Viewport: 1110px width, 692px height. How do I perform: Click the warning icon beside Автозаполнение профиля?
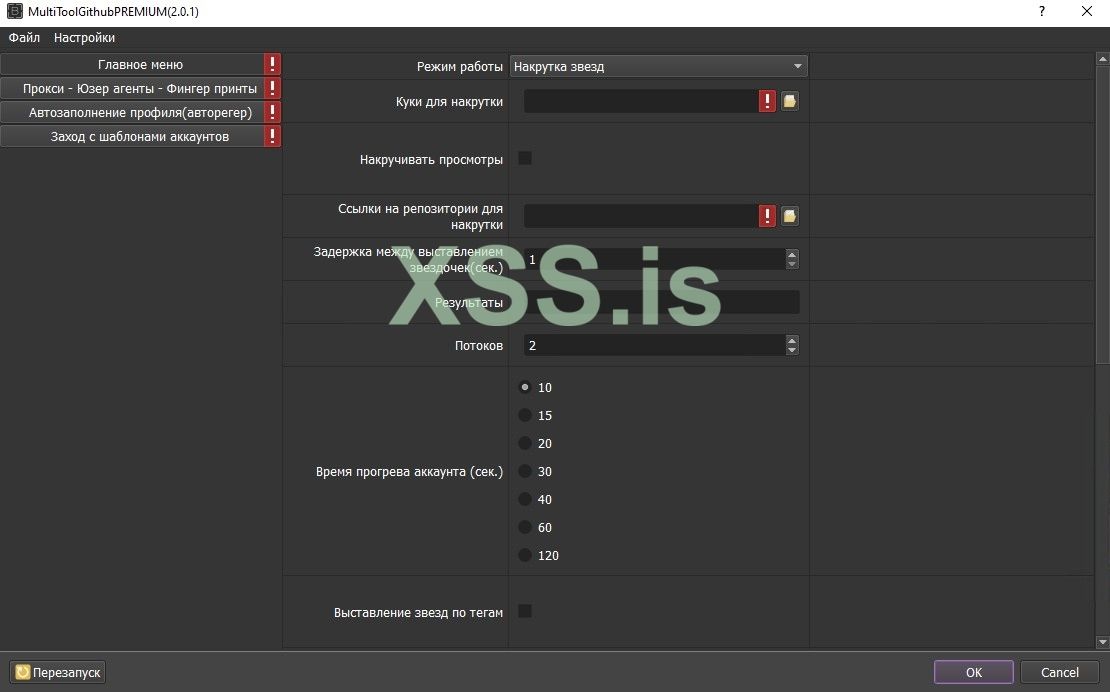[x=273, y=113]
